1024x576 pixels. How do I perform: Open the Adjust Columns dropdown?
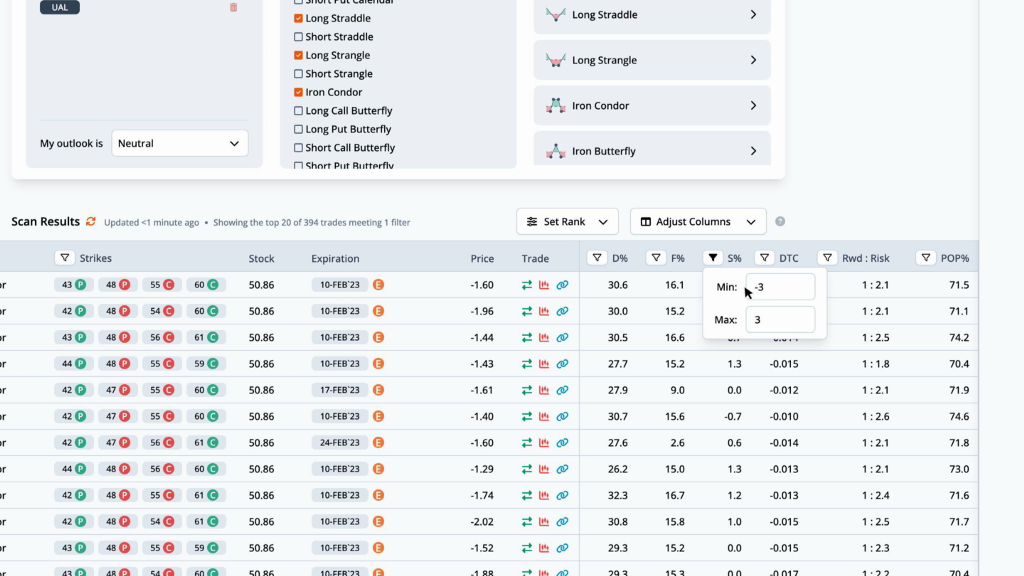pyautogui.click(x=698, y=222)
